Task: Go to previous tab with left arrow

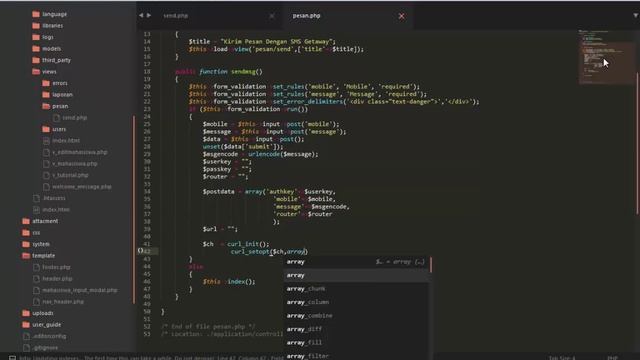Action: coord(141,15)
